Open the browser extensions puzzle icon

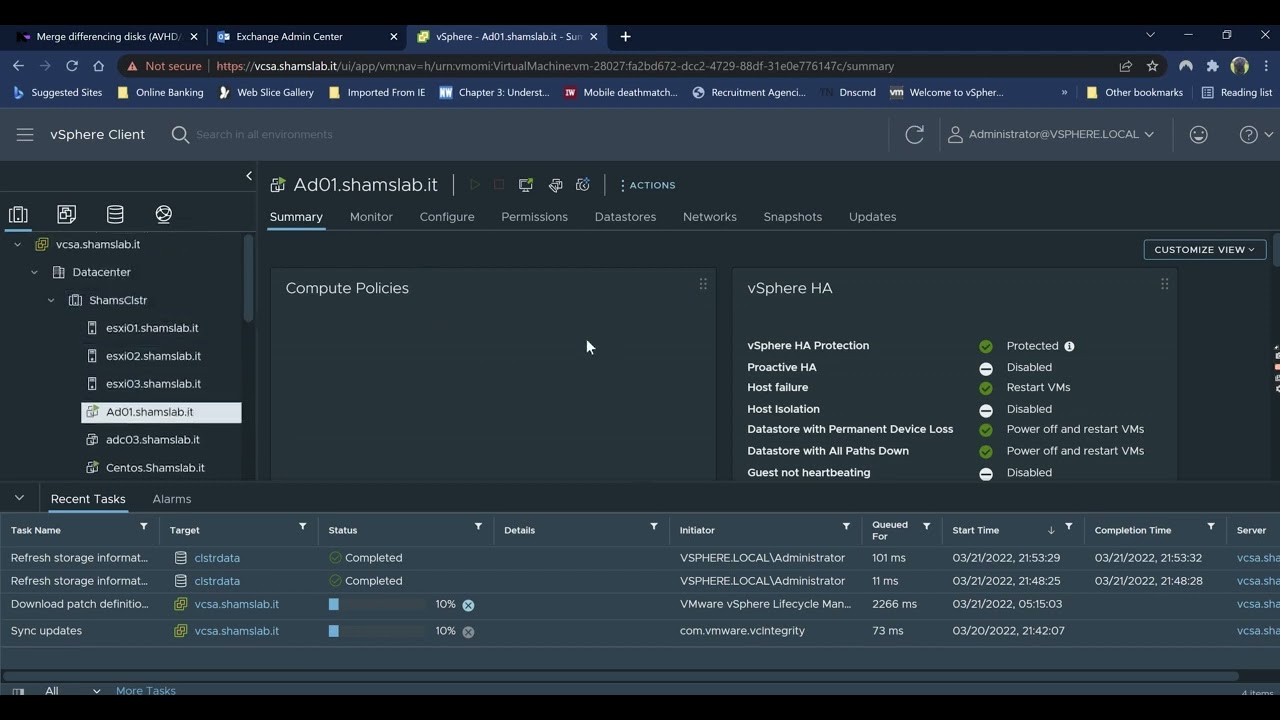tap(1212, 66)
